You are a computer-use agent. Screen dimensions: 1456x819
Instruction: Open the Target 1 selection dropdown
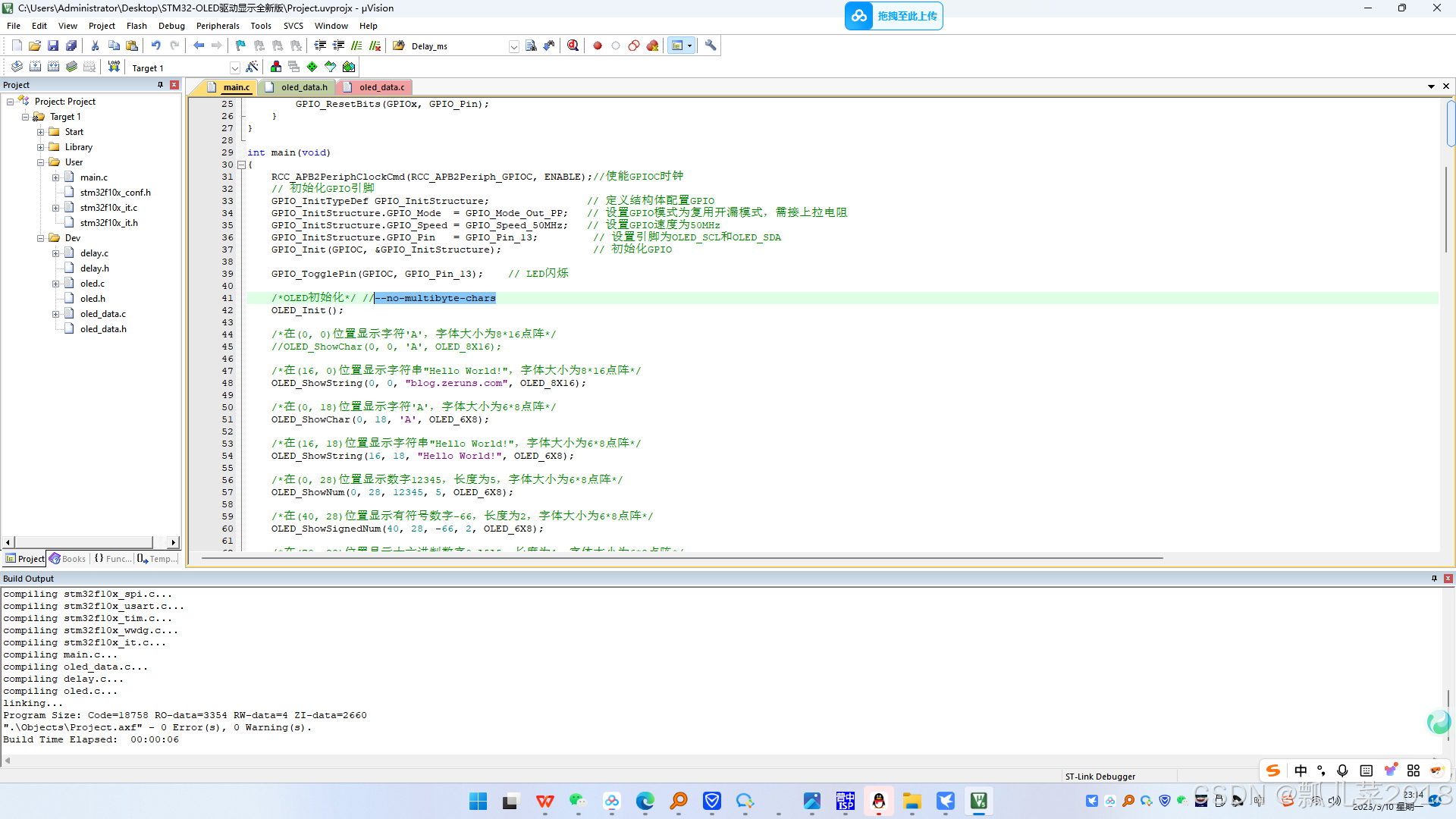coord(235,67)
